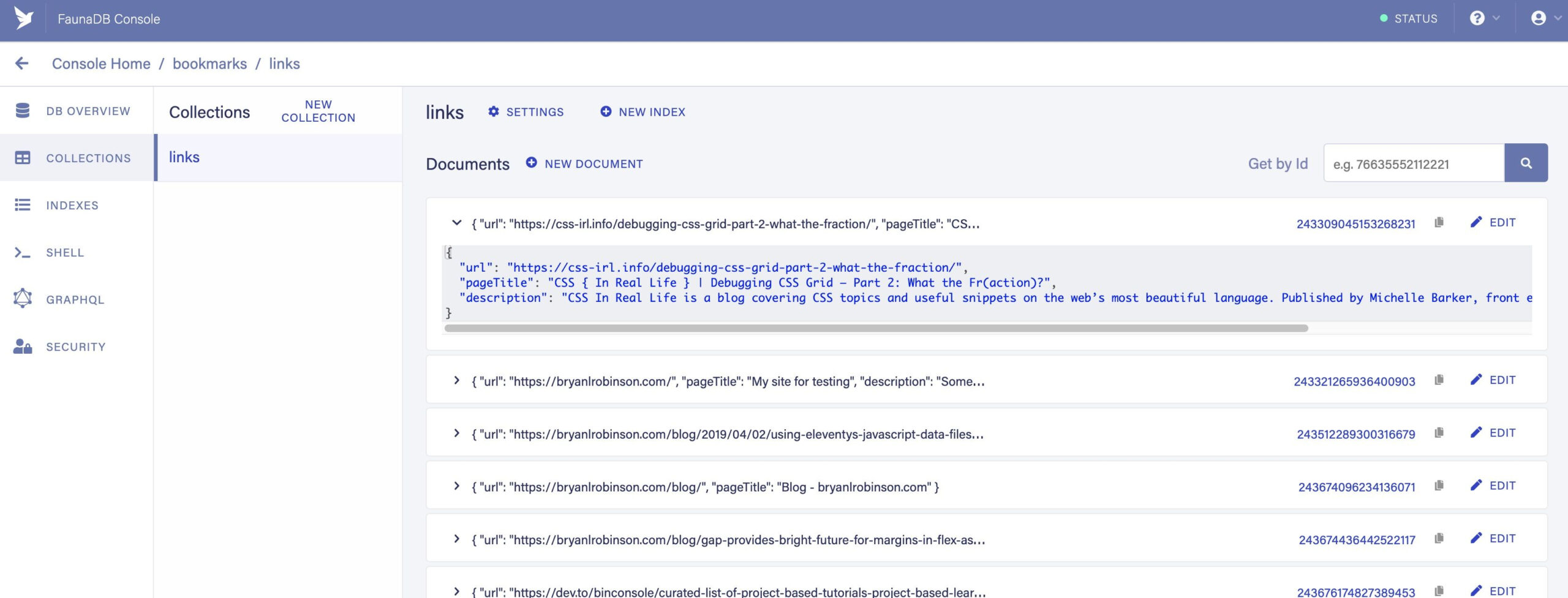Open DB OVERVIEW in sidebar
Screen dimensions: 1568x598
77,111
